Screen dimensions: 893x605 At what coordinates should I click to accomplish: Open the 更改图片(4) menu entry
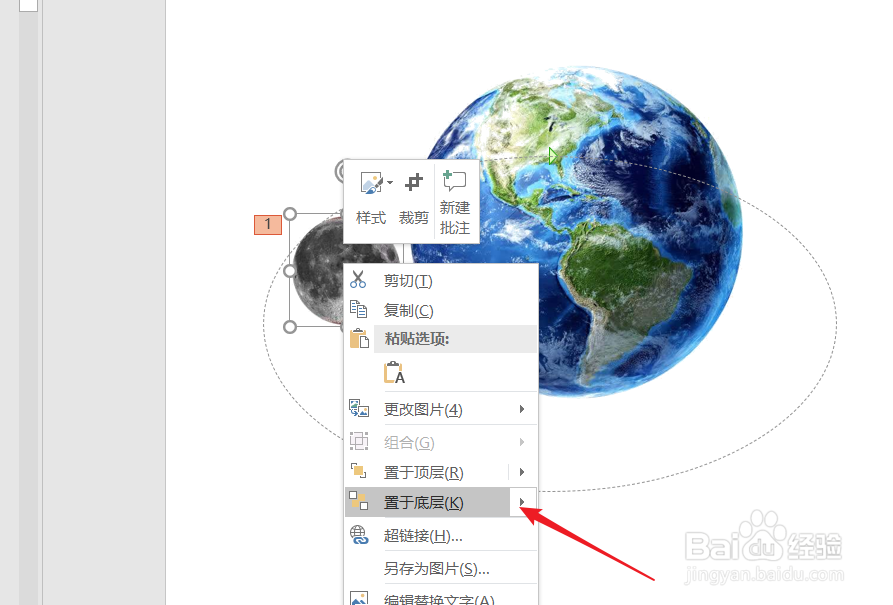441,409
